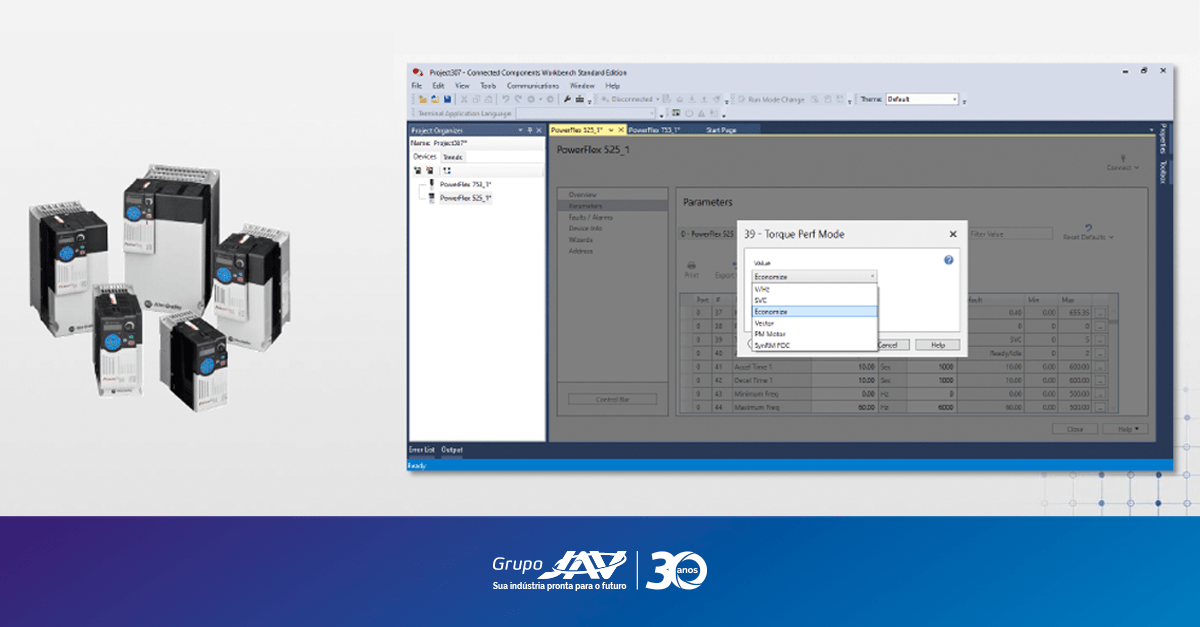Switch to the PowerFlex 753_1 document tab

coord(656,130)
